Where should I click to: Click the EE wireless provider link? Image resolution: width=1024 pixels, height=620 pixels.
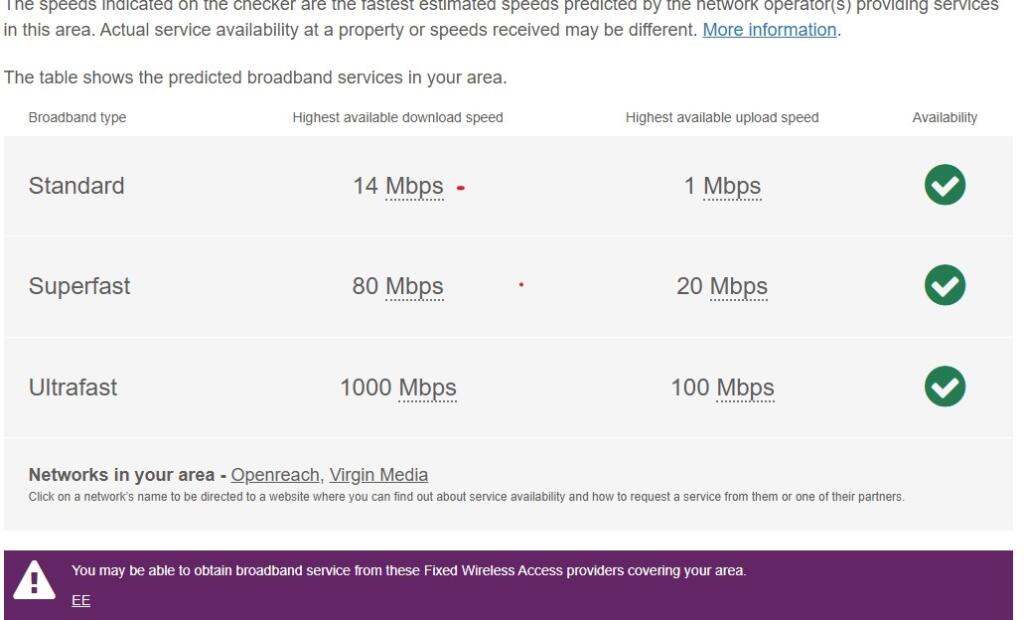pos(81,601)
